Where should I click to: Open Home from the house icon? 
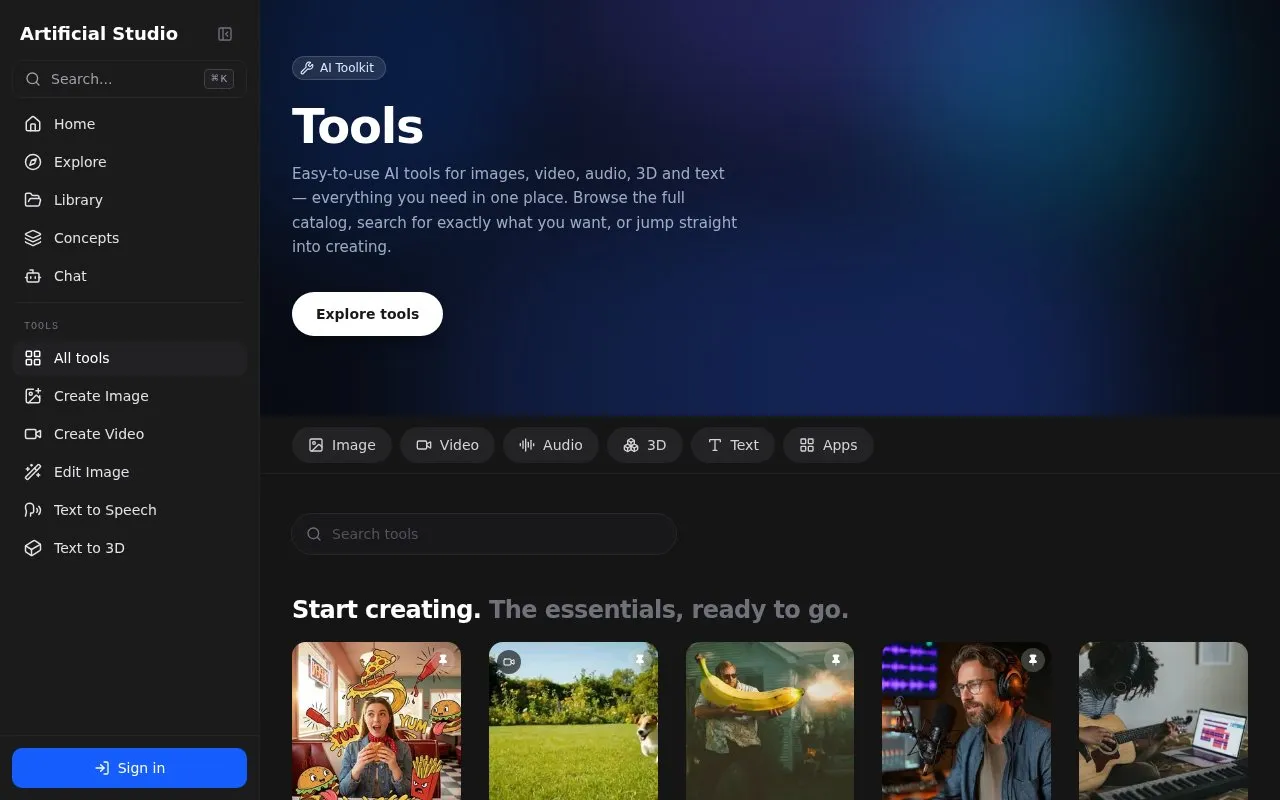tap(33, 124)
